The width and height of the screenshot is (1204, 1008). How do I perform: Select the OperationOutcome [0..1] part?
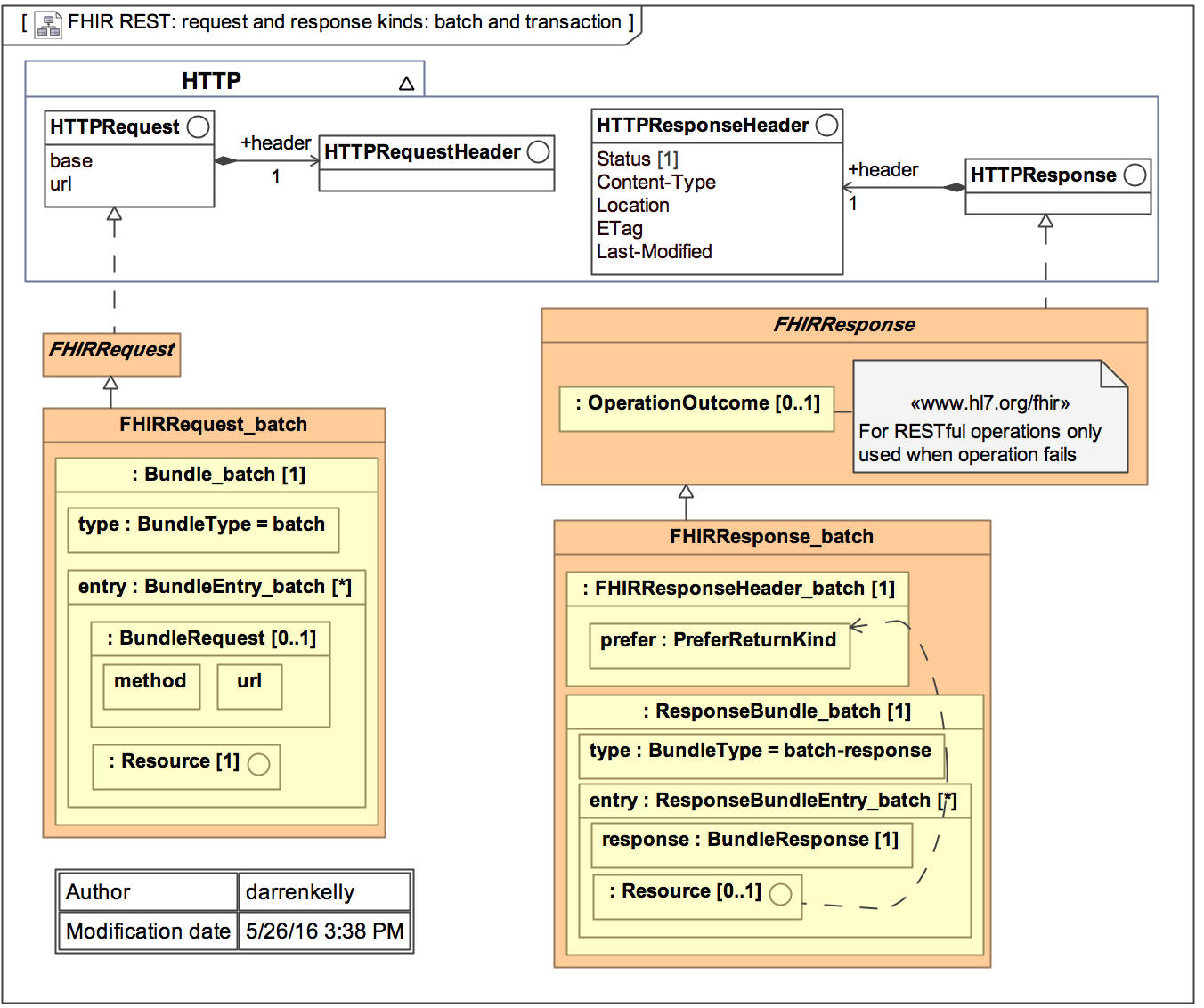[x=696, y=404]
